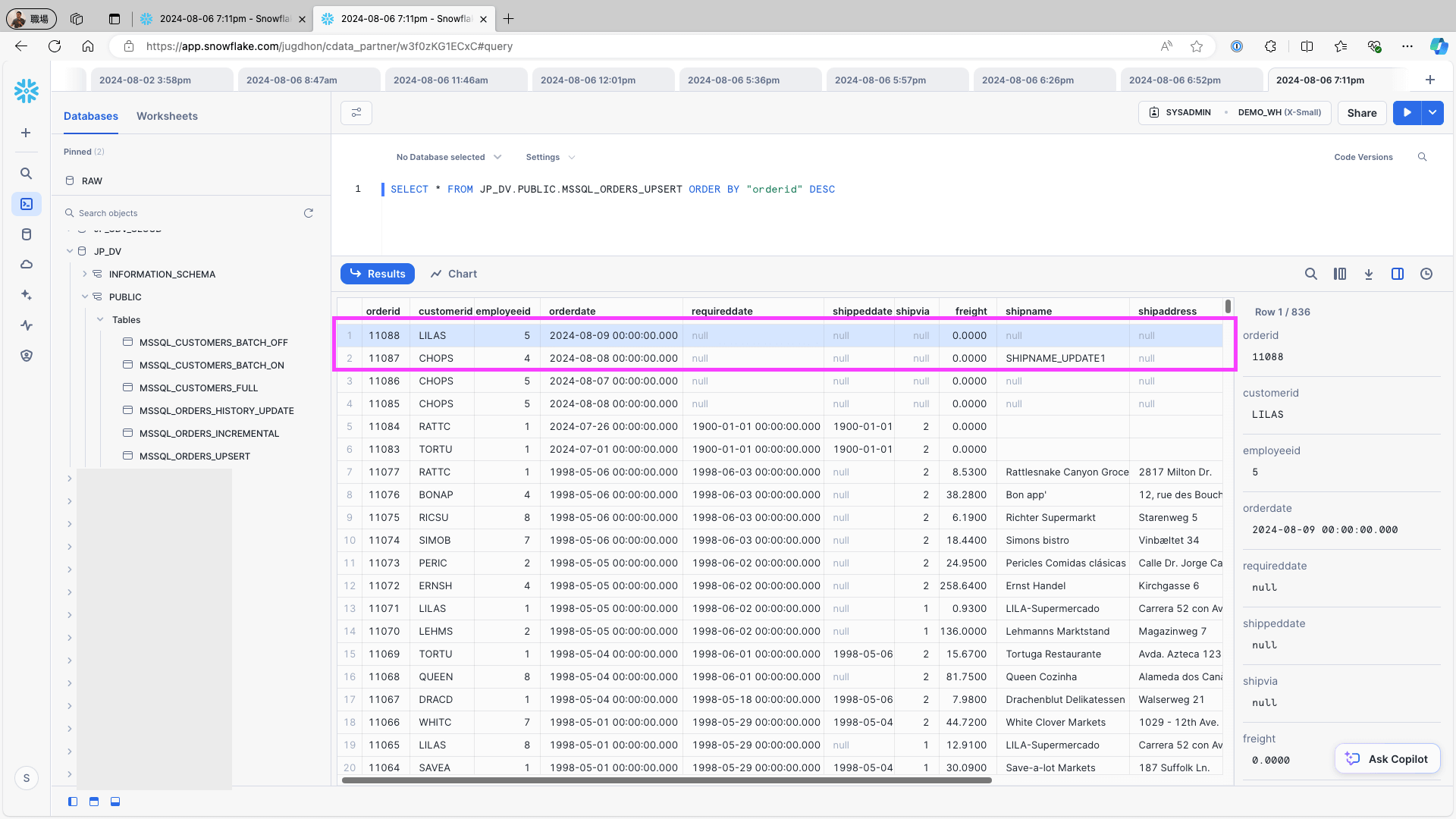Select MSSQL_ORDERS_UPSERT table in tree
1456x819 pixels.
tap(194, 457)
